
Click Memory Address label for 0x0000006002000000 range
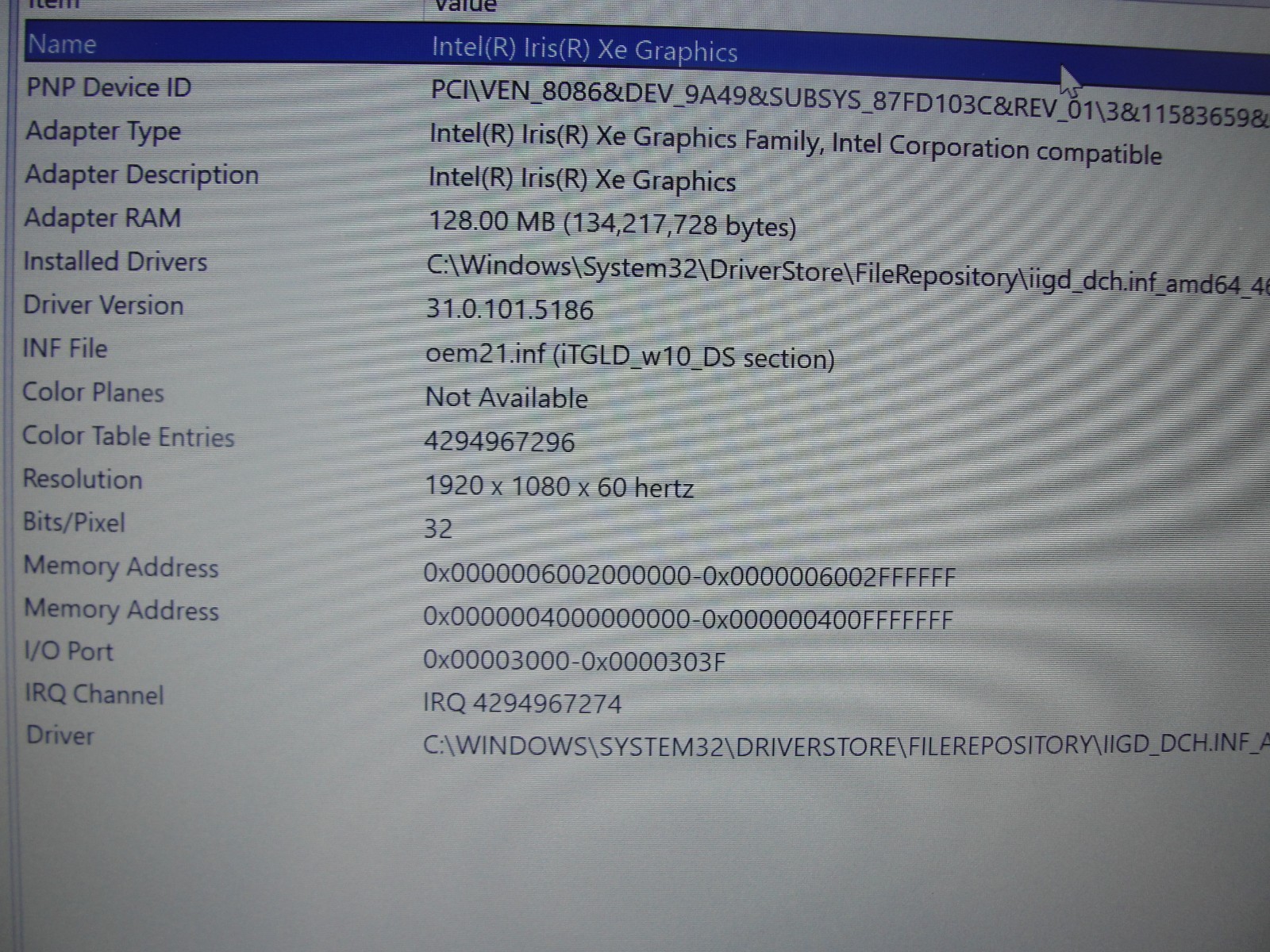point(121,566)
